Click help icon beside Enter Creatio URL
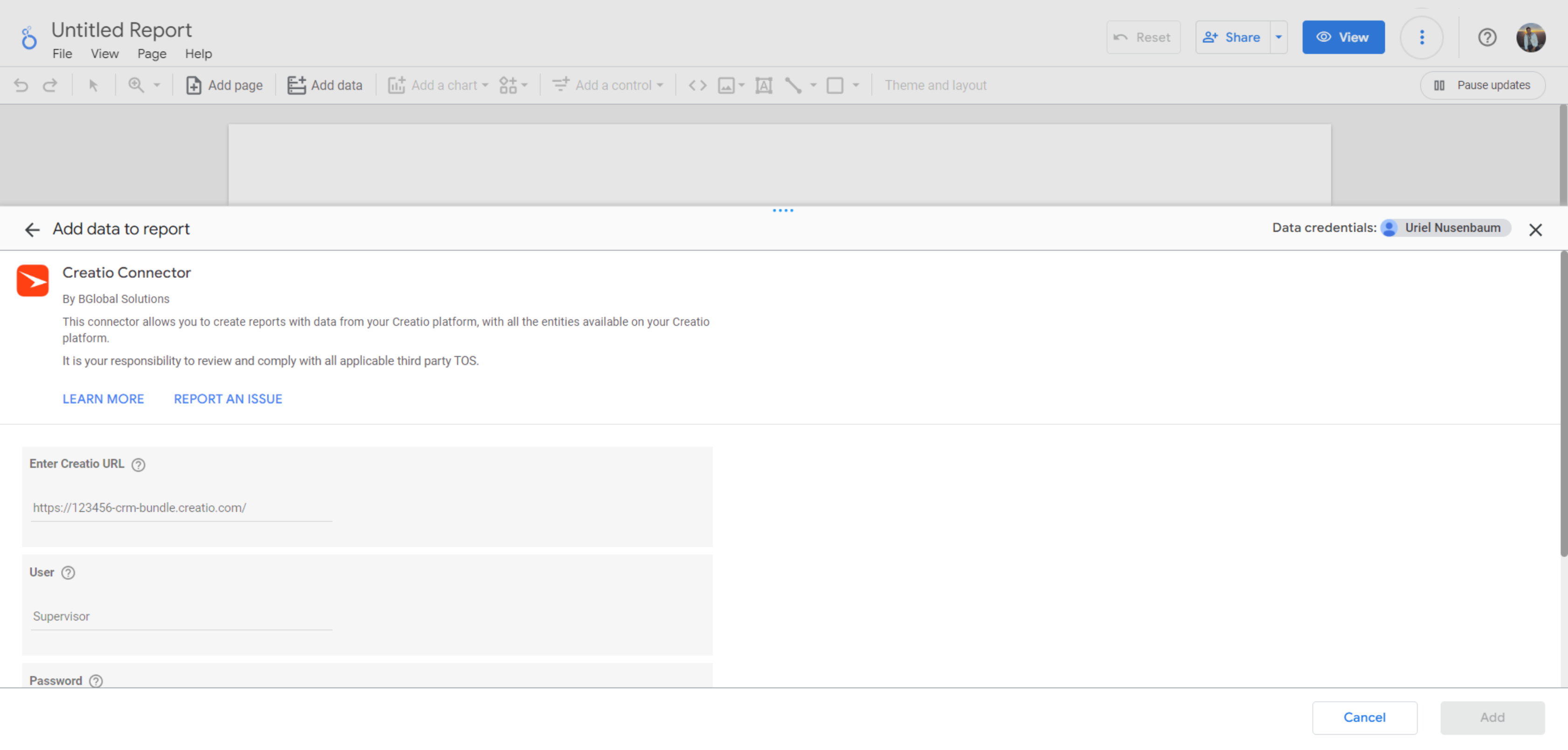Screen dimensions: 1568x750 138,465
